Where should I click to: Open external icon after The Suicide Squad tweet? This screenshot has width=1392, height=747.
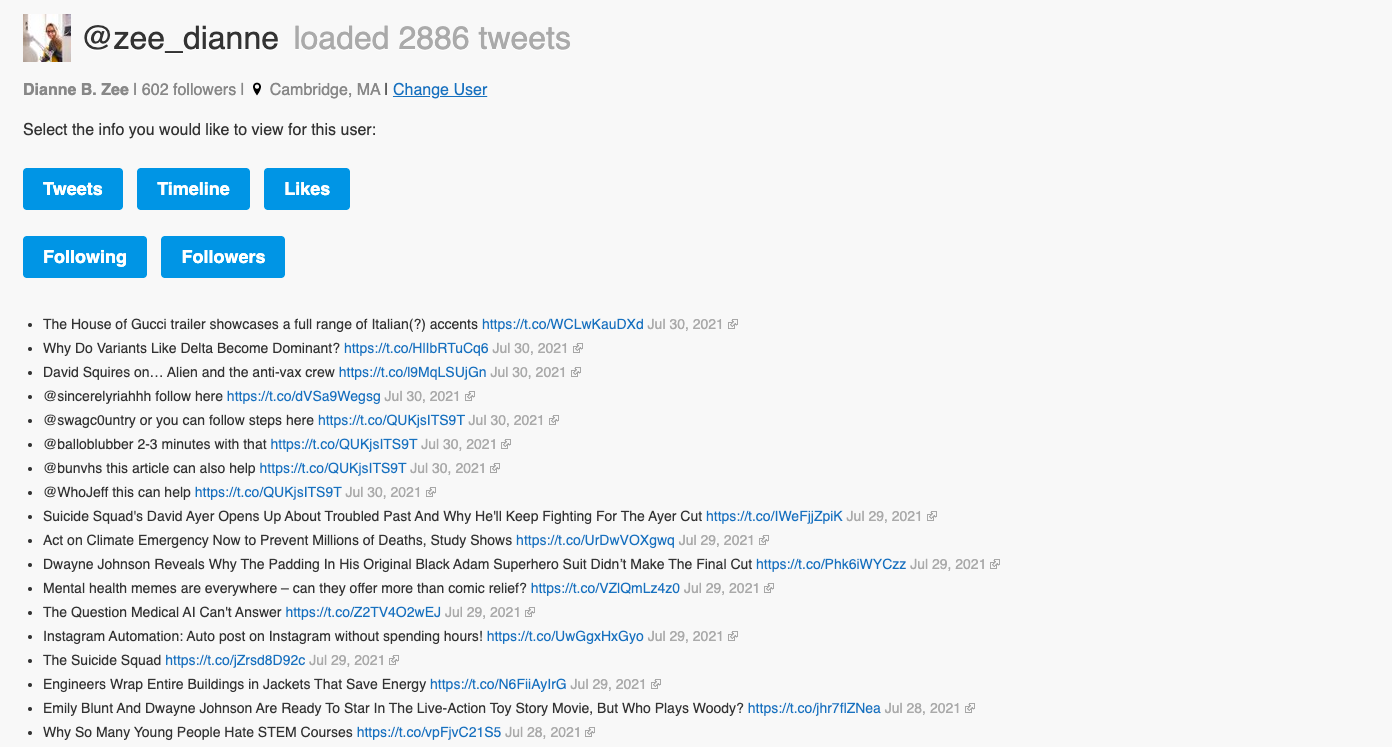394,660
